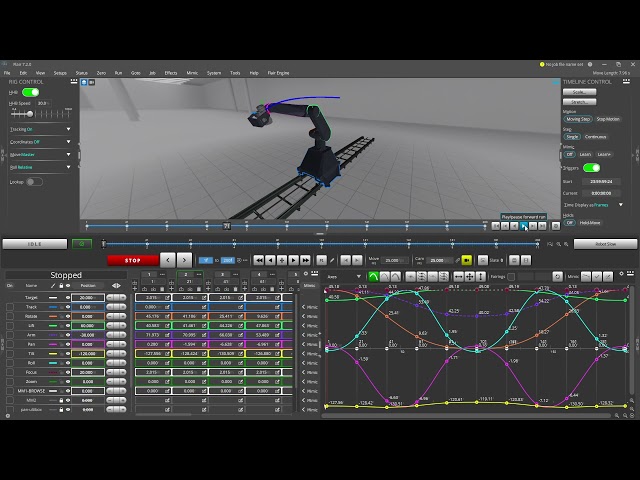Open Time Display as Frames dropdown
Viewport: 640px width, 480px height.
click(x=593, y=205)
